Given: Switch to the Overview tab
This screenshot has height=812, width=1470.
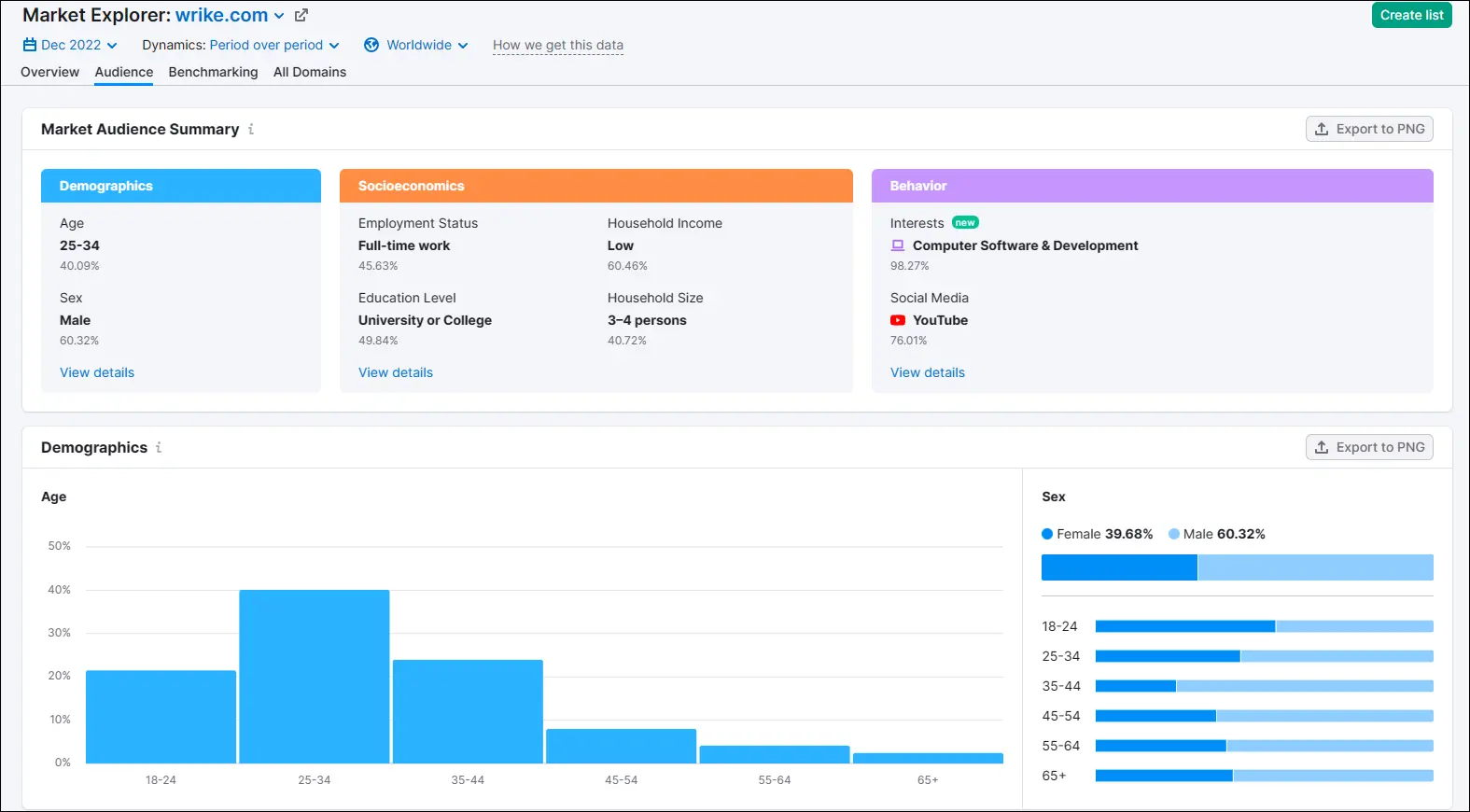Looking at the screenshot, I should [x=50, y=72].
